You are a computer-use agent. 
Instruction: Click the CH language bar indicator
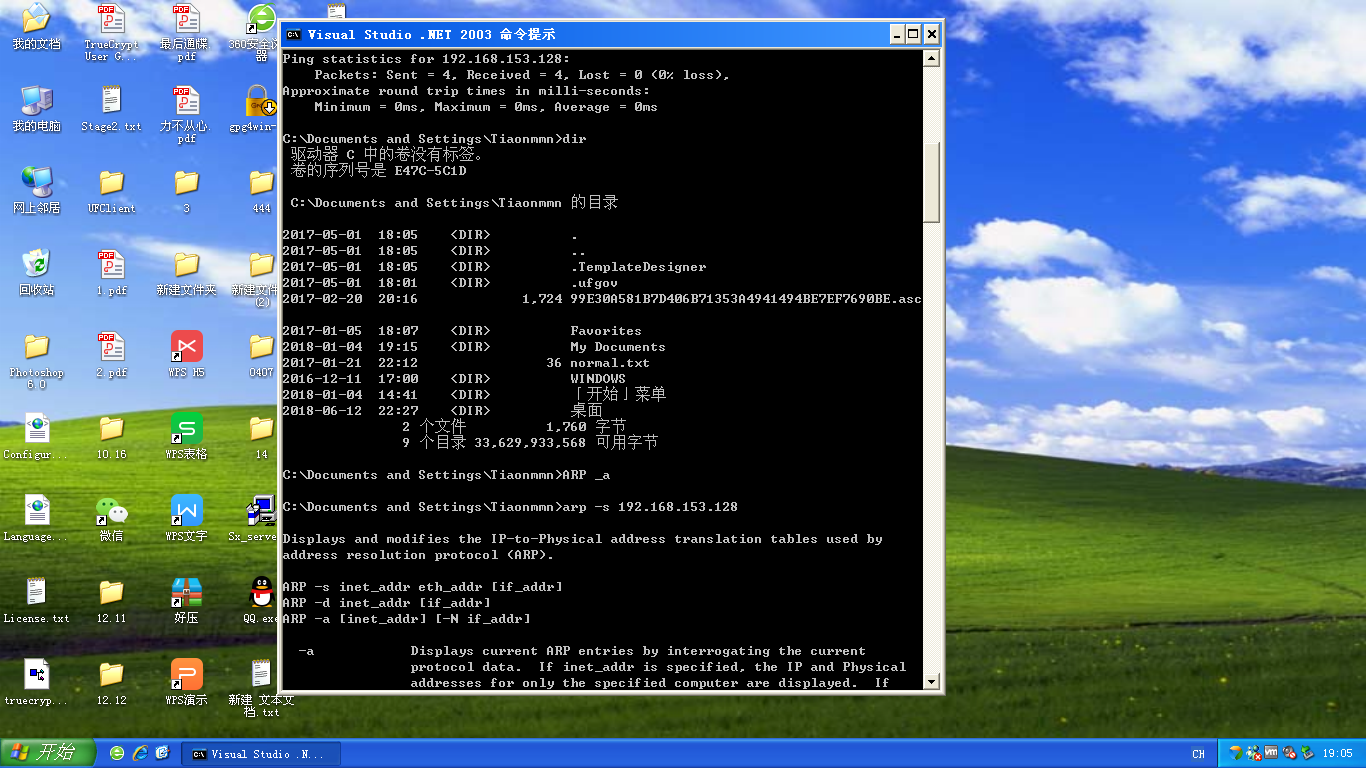click(1198, 754)
